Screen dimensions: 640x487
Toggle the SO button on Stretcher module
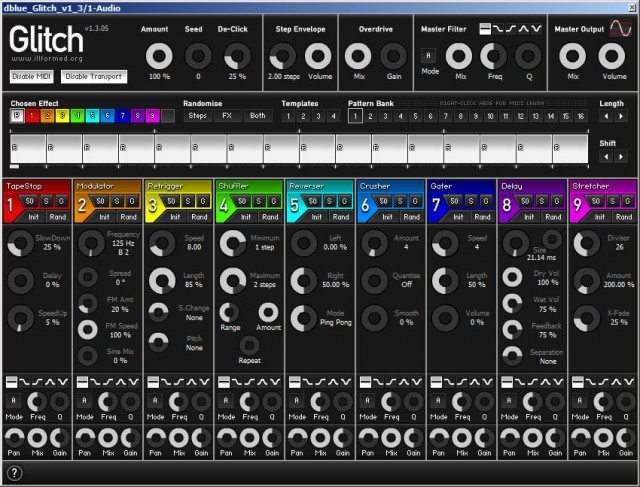(x=596, y=201)
